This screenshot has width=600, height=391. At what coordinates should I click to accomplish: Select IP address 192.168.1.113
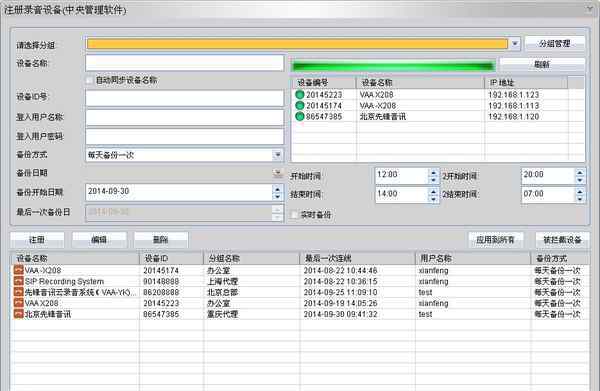coord(514,105)
